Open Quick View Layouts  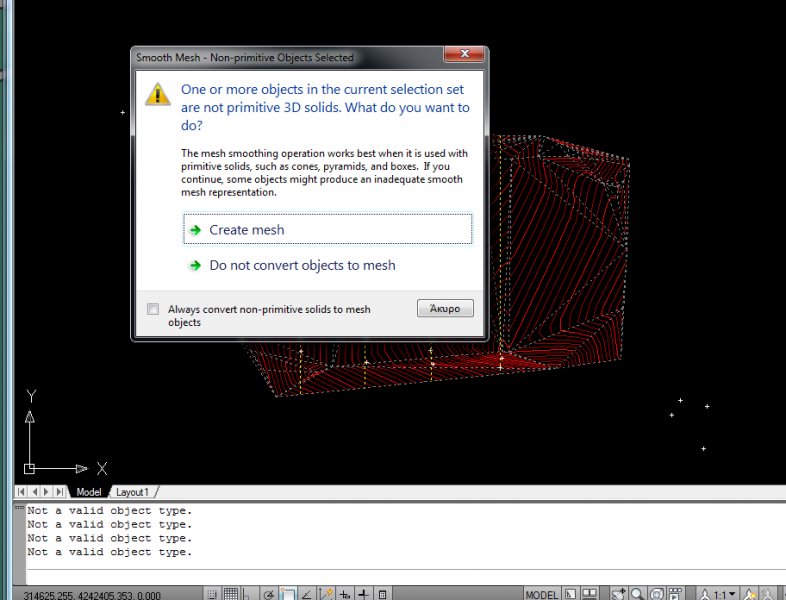click(570, 594)
